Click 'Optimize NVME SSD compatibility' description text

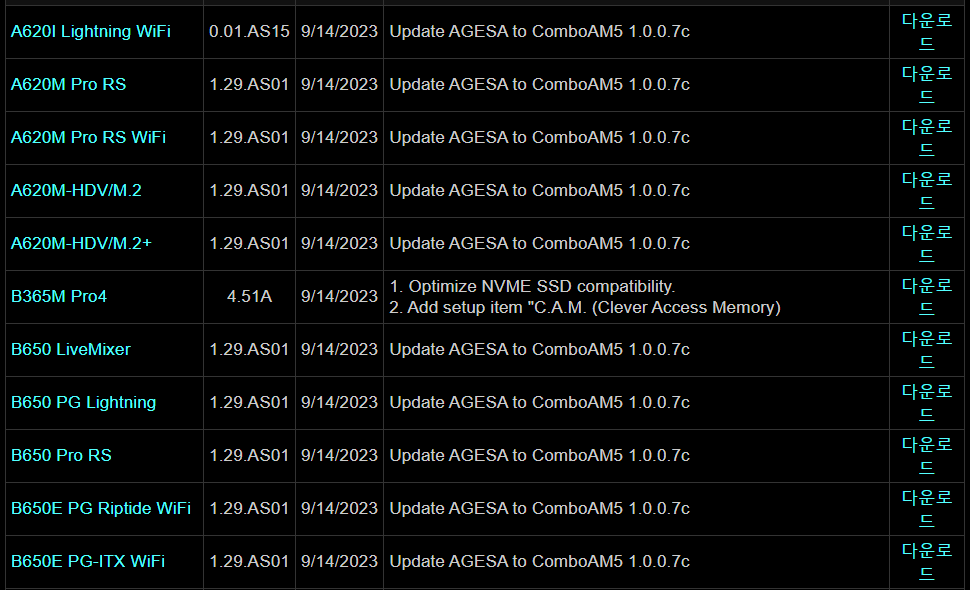[533, 287]
